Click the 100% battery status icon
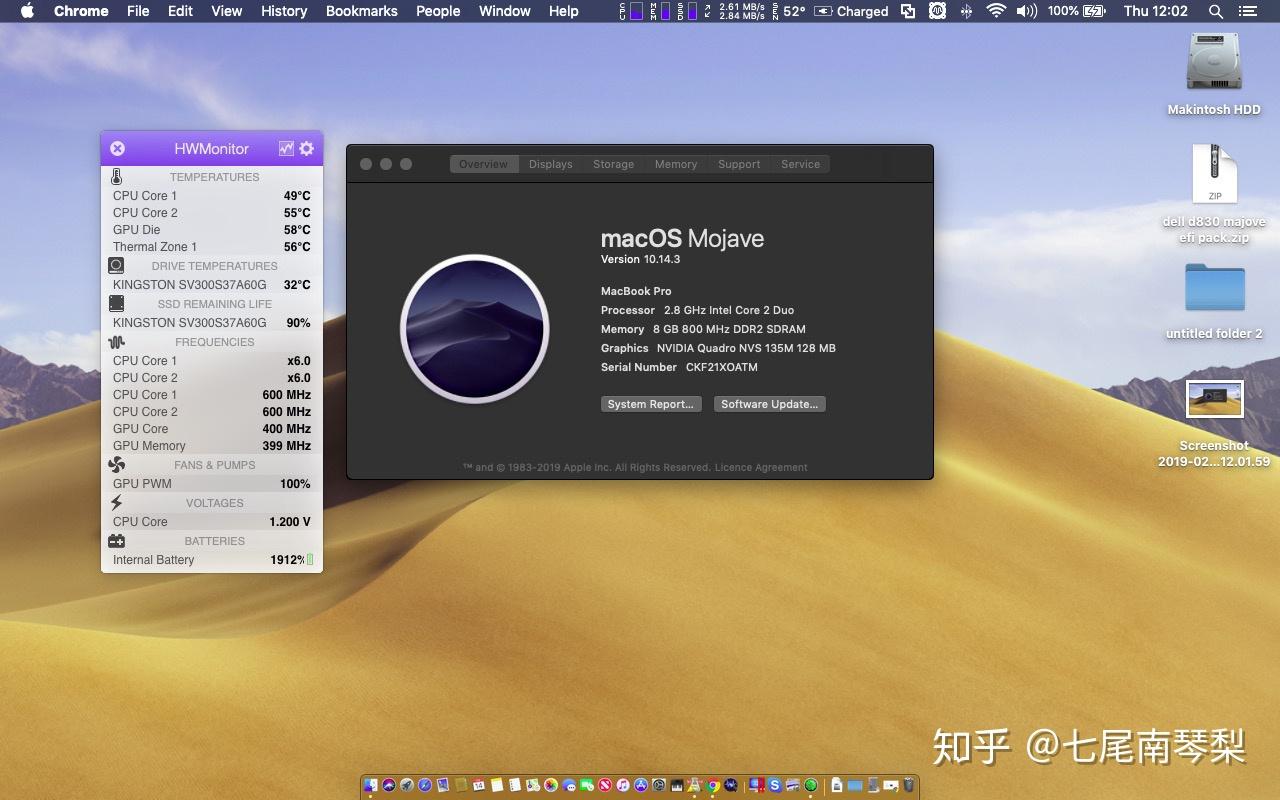 1077,11
